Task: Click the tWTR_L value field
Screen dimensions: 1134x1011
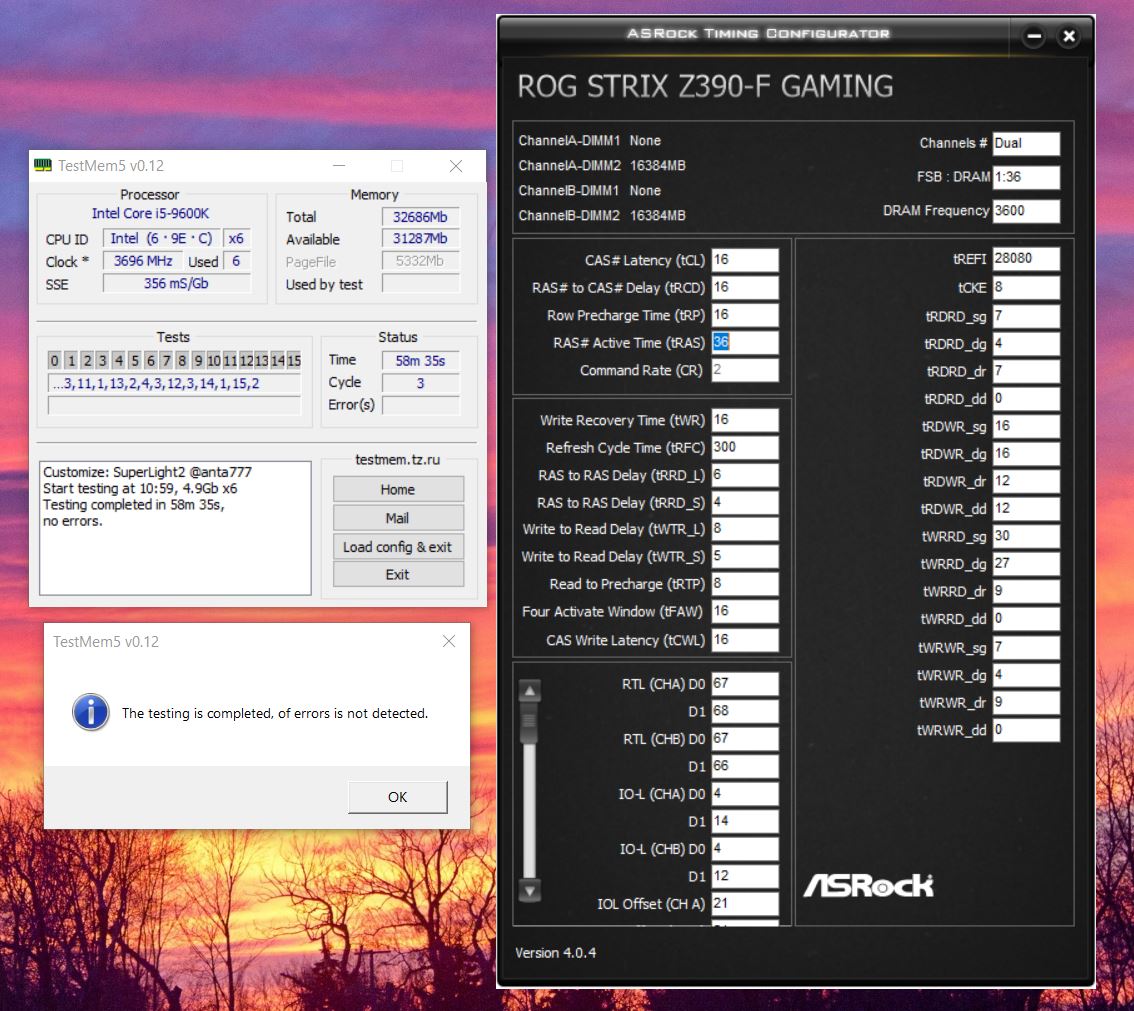Action: (745, 529)
